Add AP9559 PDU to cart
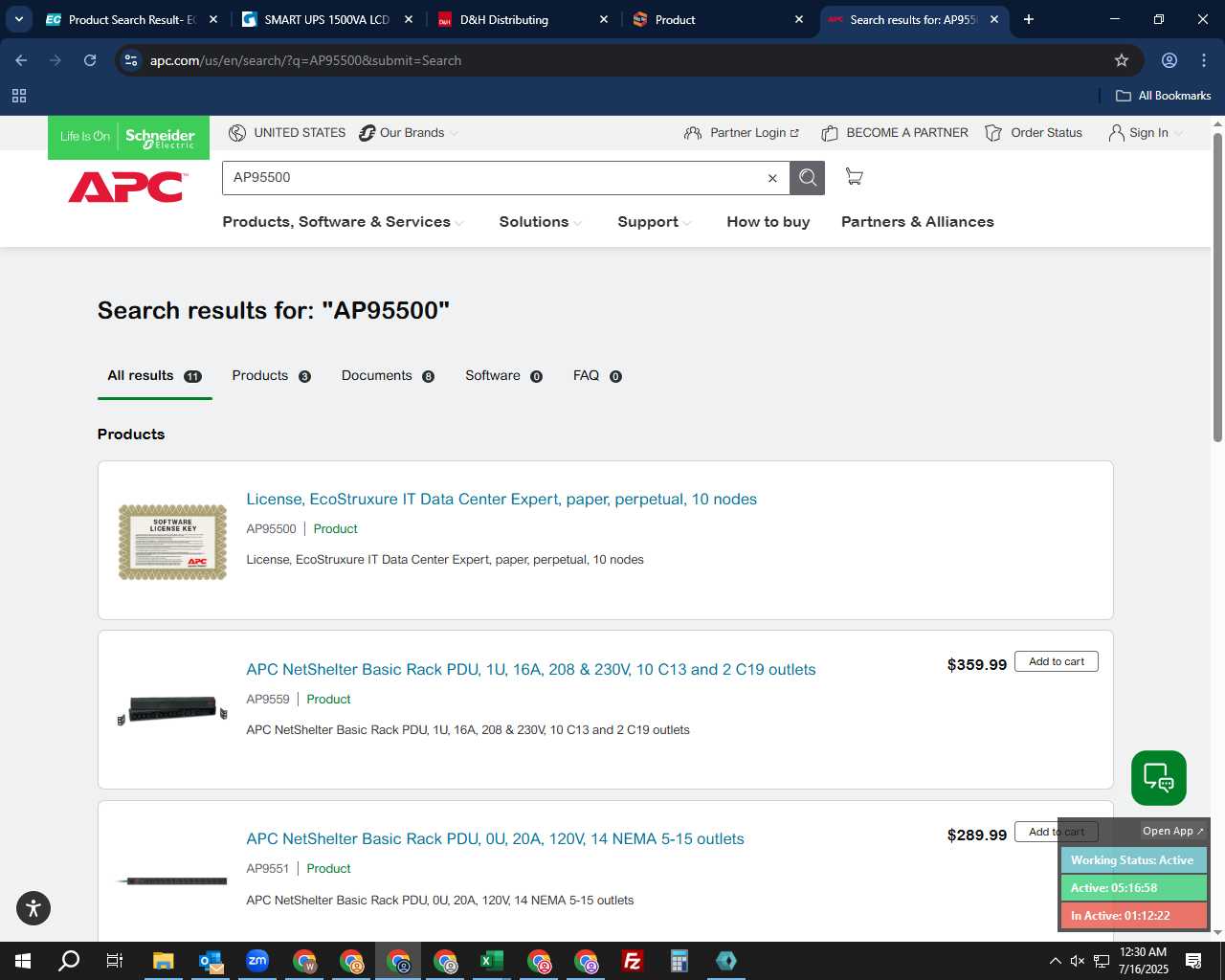Screen dimensions: 1225x980 click(x=1057, y=661)
